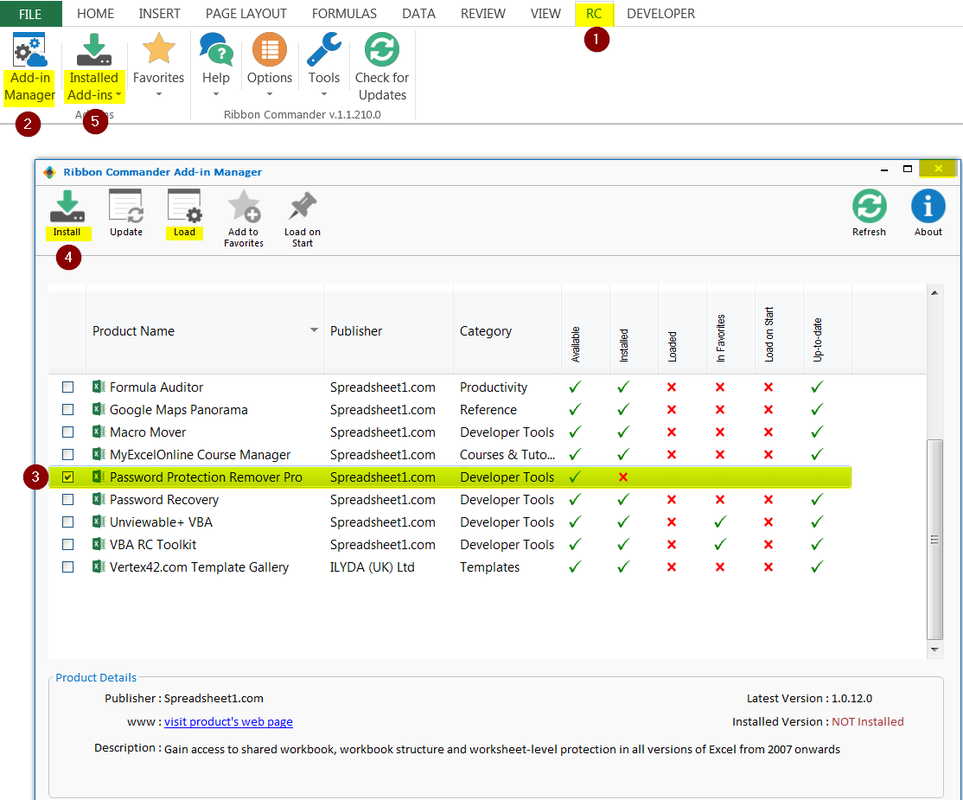The width and height of the screenshot is (963, 800).
Task: Select the RC ribbon tab
Action: 594,14
